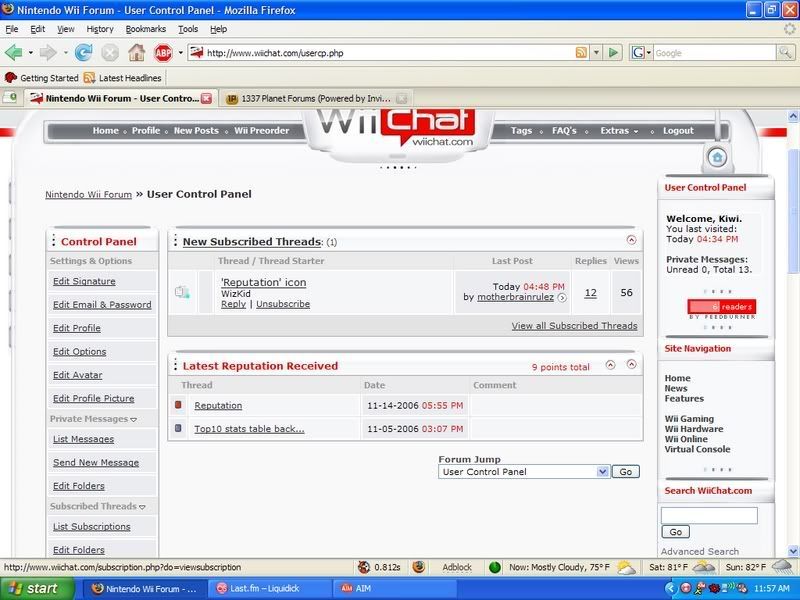Image resolution: width=800 pixels, height=600 pixels.
Task: Click the New Posts navigation link
Action: click(x=196, y=131)
